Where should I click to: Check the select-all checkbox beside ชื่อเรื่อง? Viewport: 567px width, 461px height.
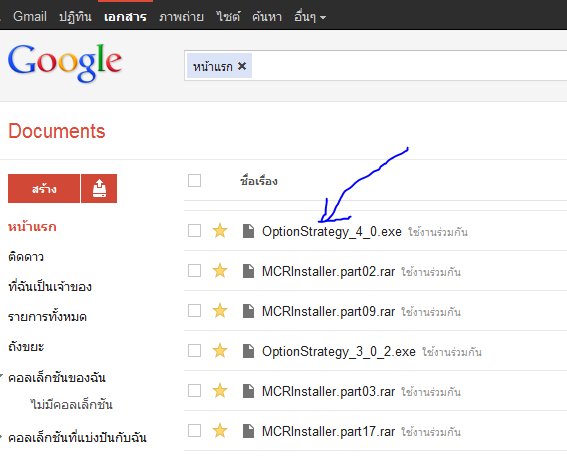[x=195, y=180]
